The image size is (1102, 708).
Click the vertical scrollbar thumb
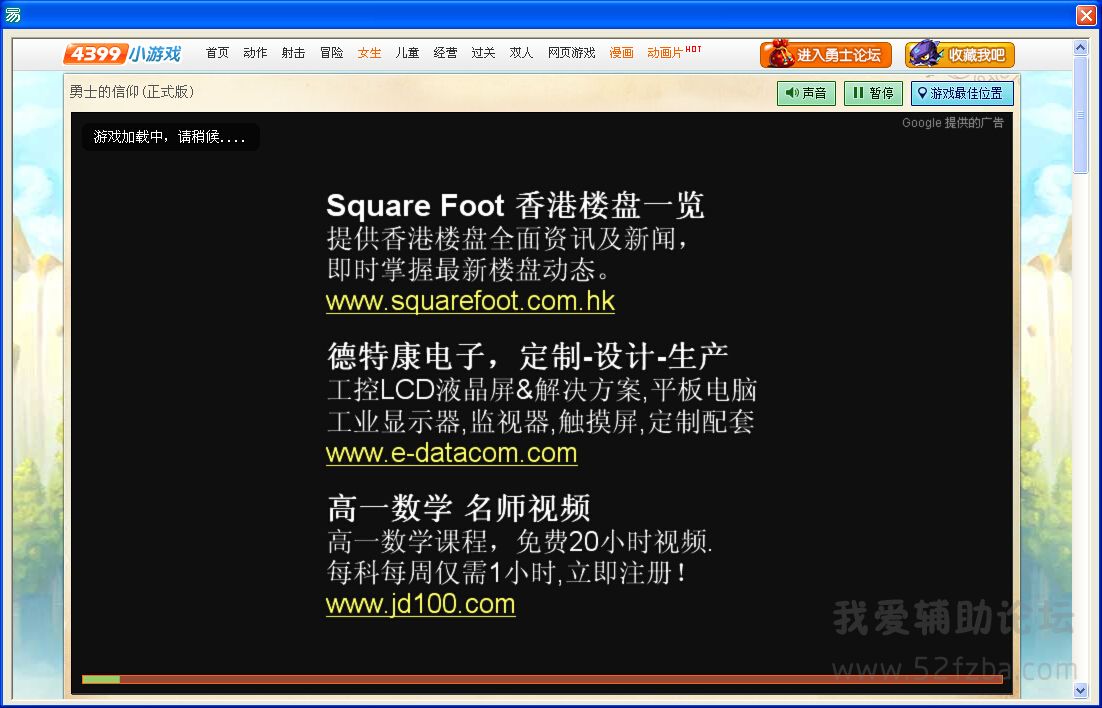point(1081,115)
